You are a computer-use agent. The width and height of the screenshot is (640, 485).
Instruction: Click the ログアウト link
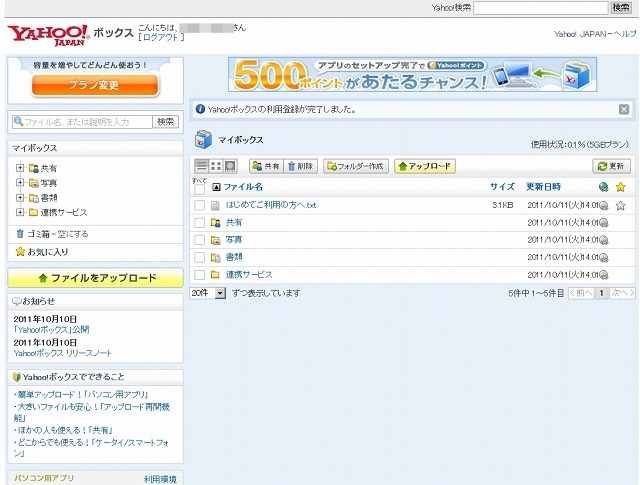pyautogui.click(x=161, y=37)
